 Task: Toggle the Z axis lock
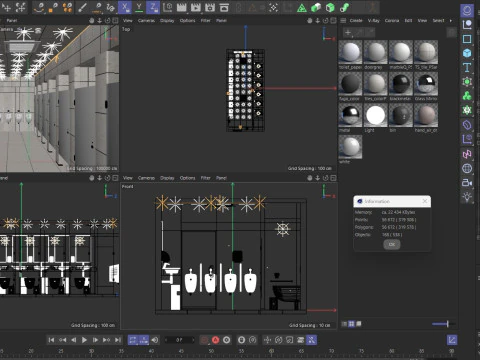coord(153,7)
